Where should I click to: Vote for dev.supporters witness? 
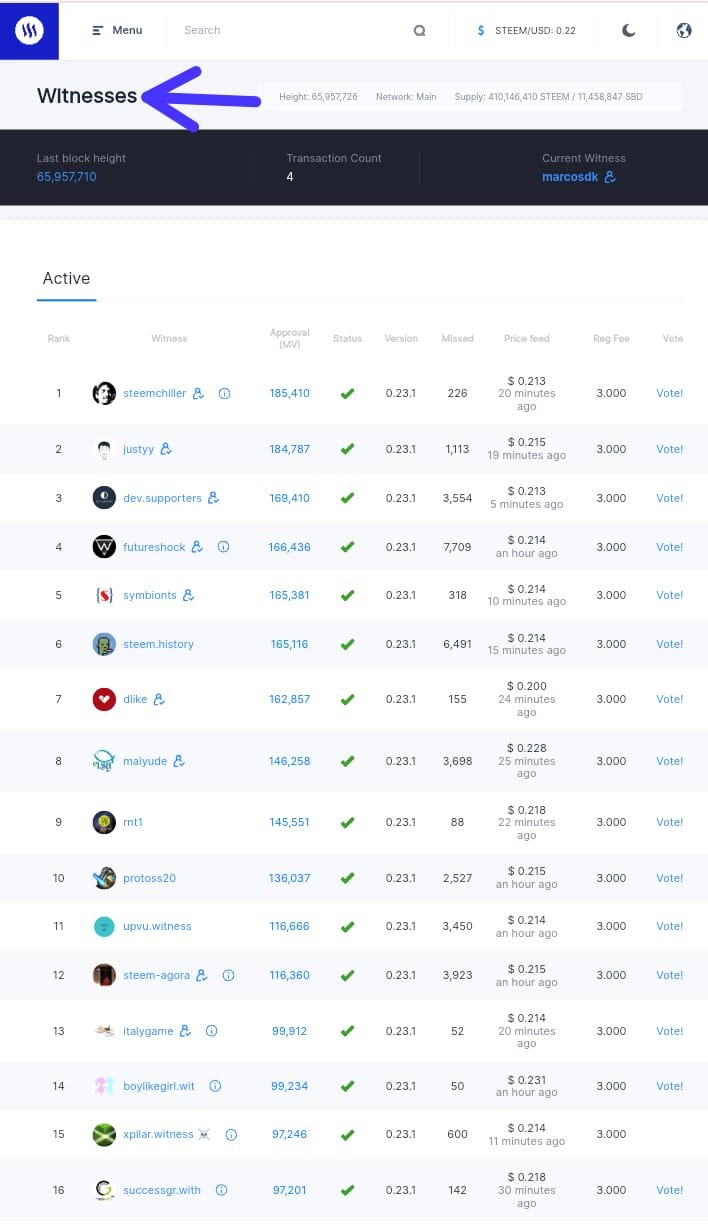(x=670, y=498)
